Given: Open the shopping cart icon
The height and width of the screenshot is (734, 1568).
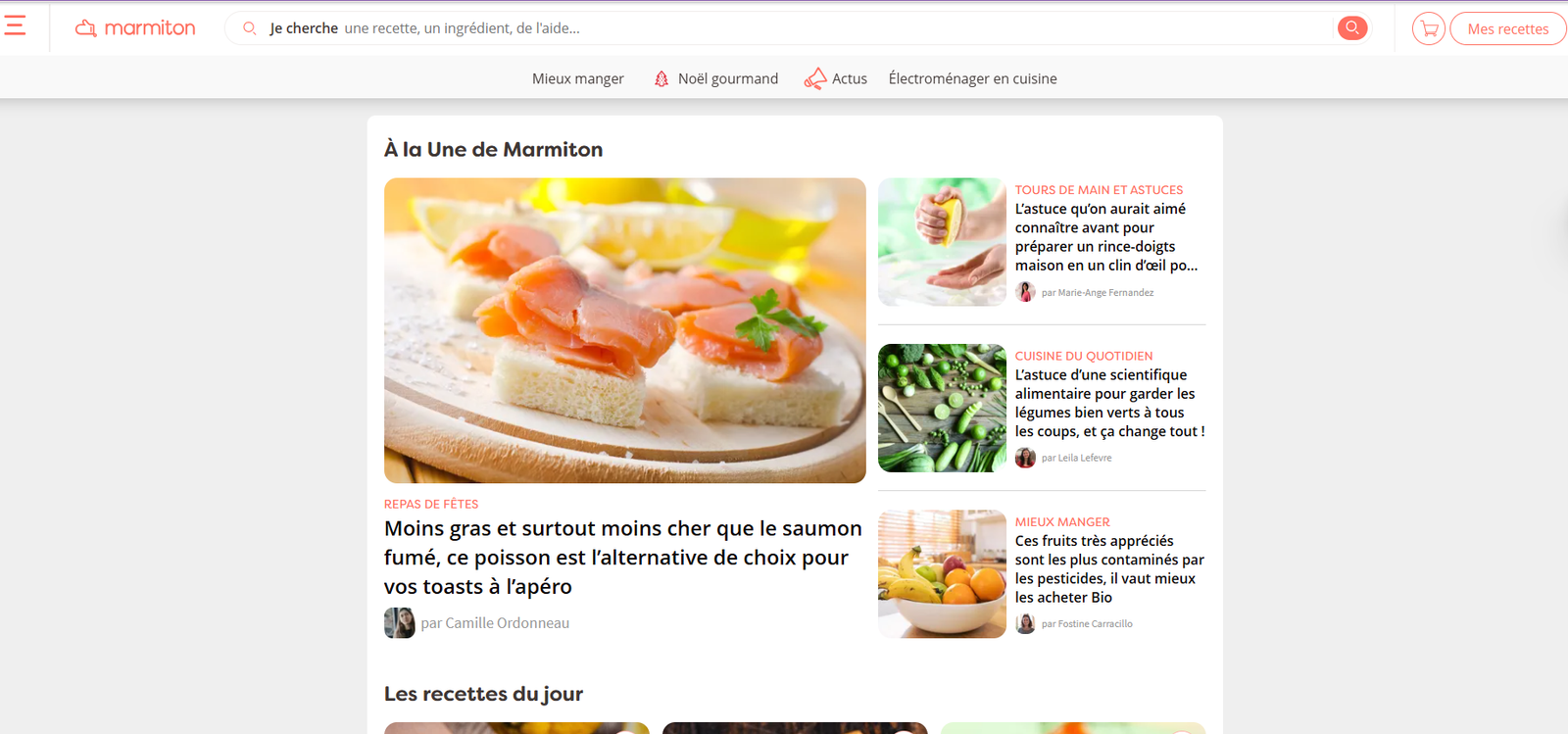Looking at the screenshot, I should point(1429,28).
